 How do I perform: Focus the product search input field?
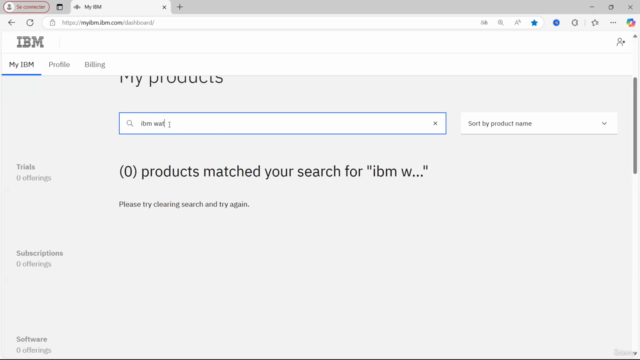pos(282,123)
